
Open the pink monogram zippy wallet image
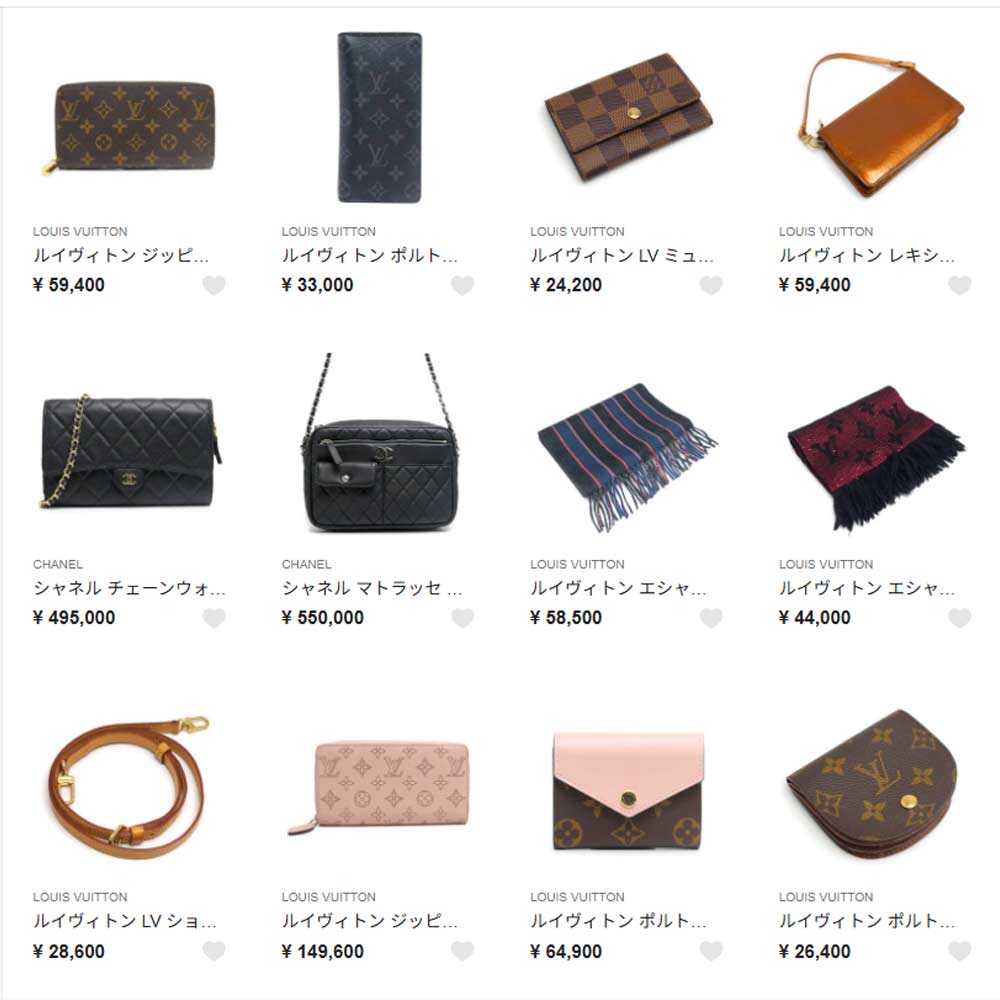[379, 788]
